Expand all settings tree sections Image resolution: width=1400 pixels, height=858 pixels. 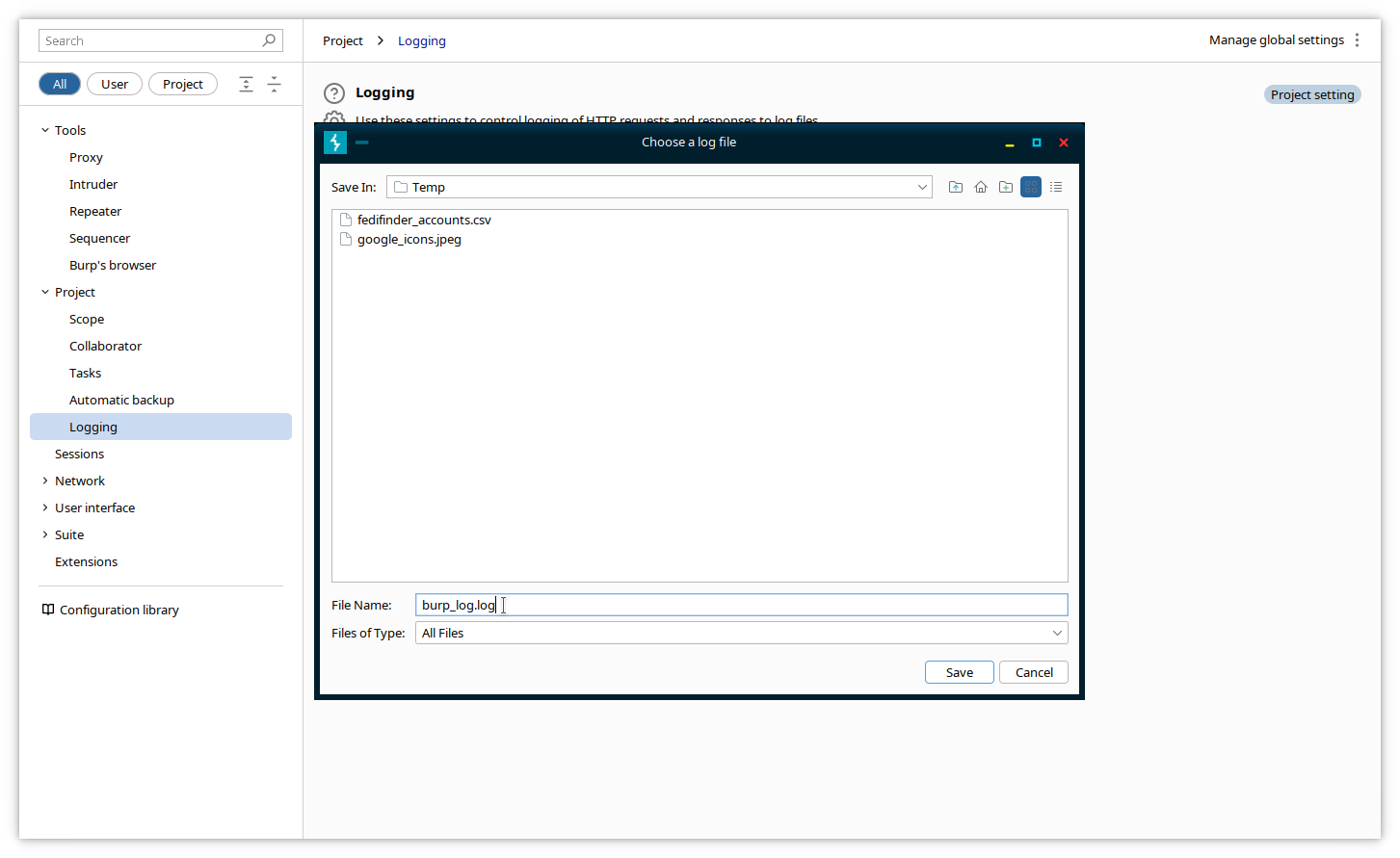coord(247,85)
